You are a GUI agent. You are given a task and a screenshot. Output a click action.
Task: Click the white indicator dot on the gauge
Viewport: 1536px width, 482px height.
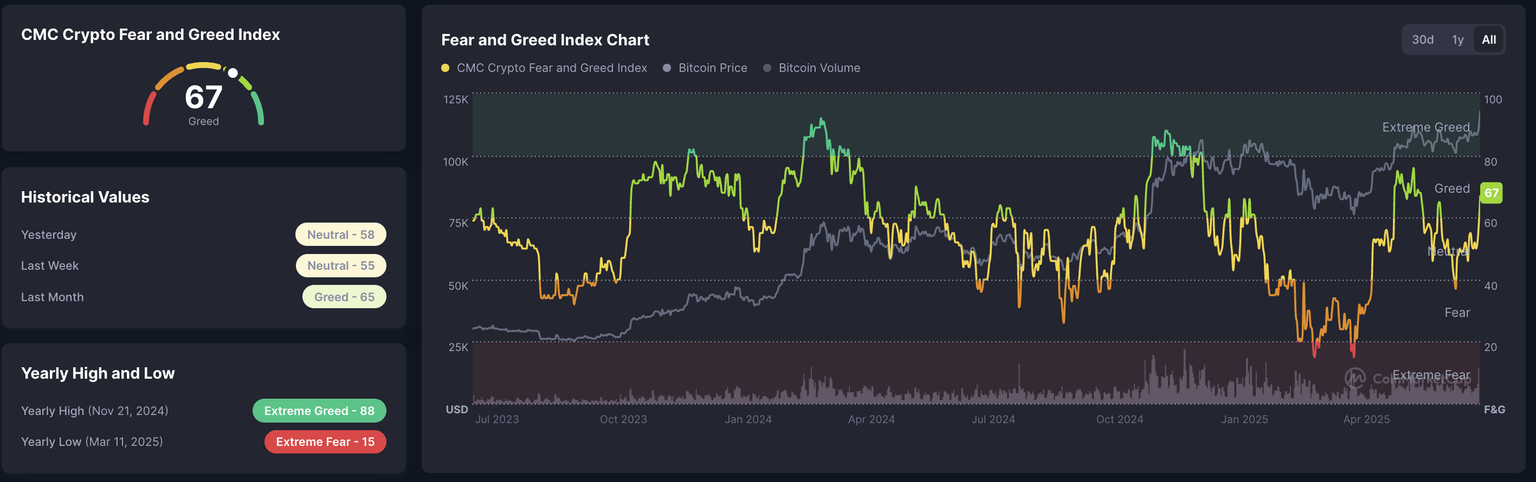233,73
